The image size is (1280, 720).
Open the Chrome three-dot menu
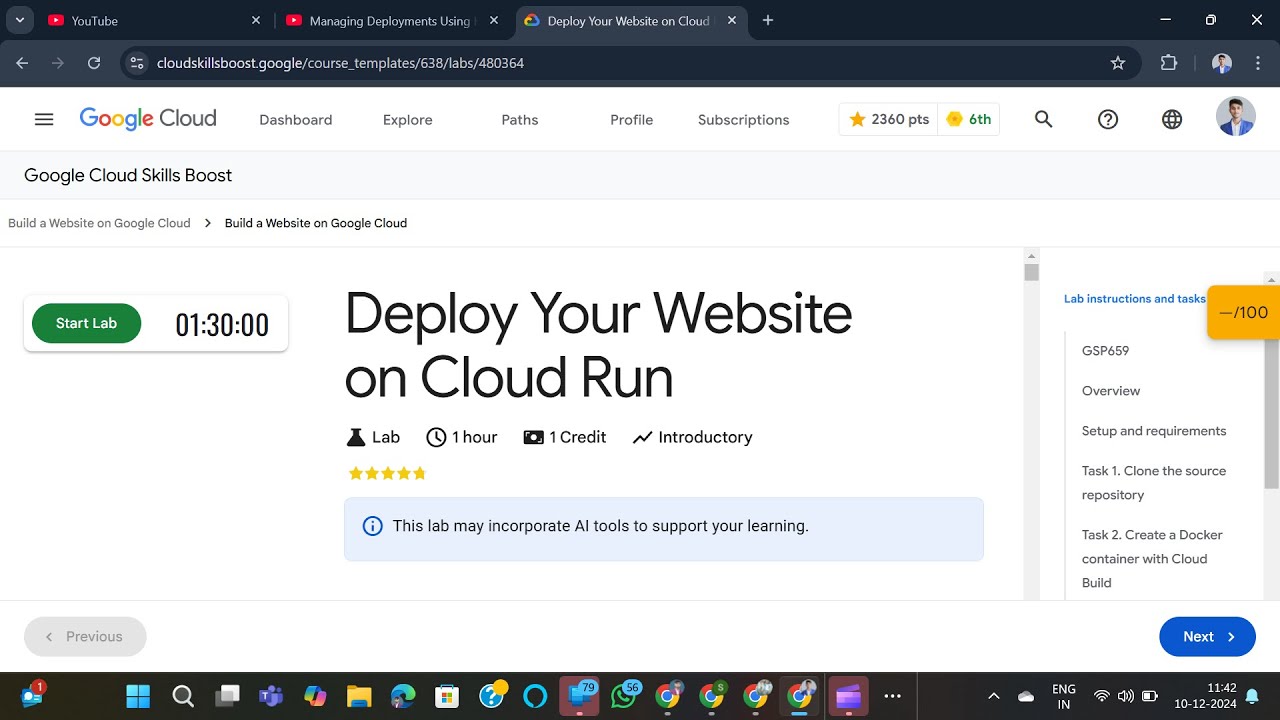click(x=1258, y=63)
